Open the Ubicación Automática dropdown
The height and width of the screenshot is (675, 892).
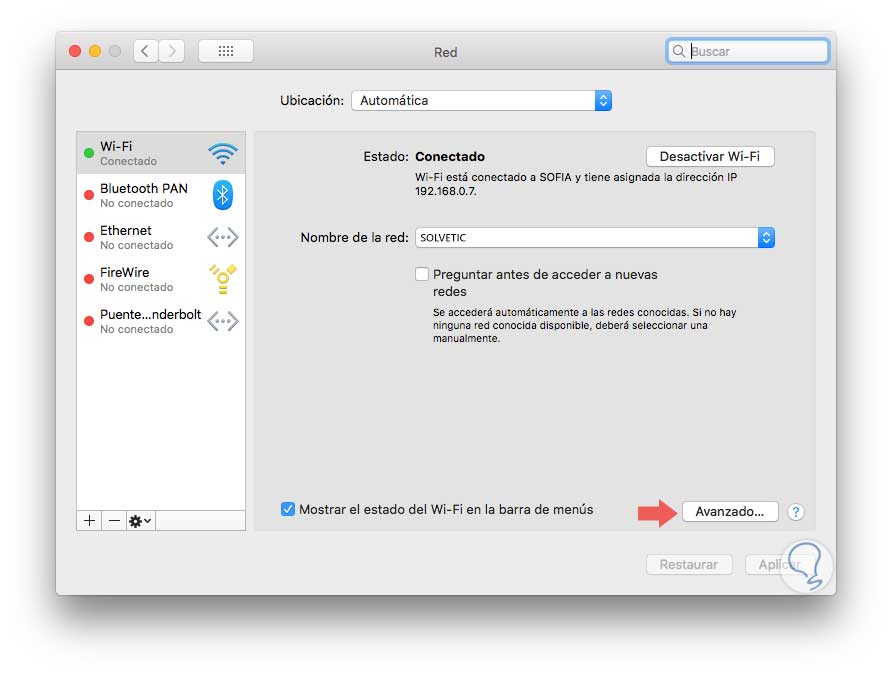tap(481, 101)
